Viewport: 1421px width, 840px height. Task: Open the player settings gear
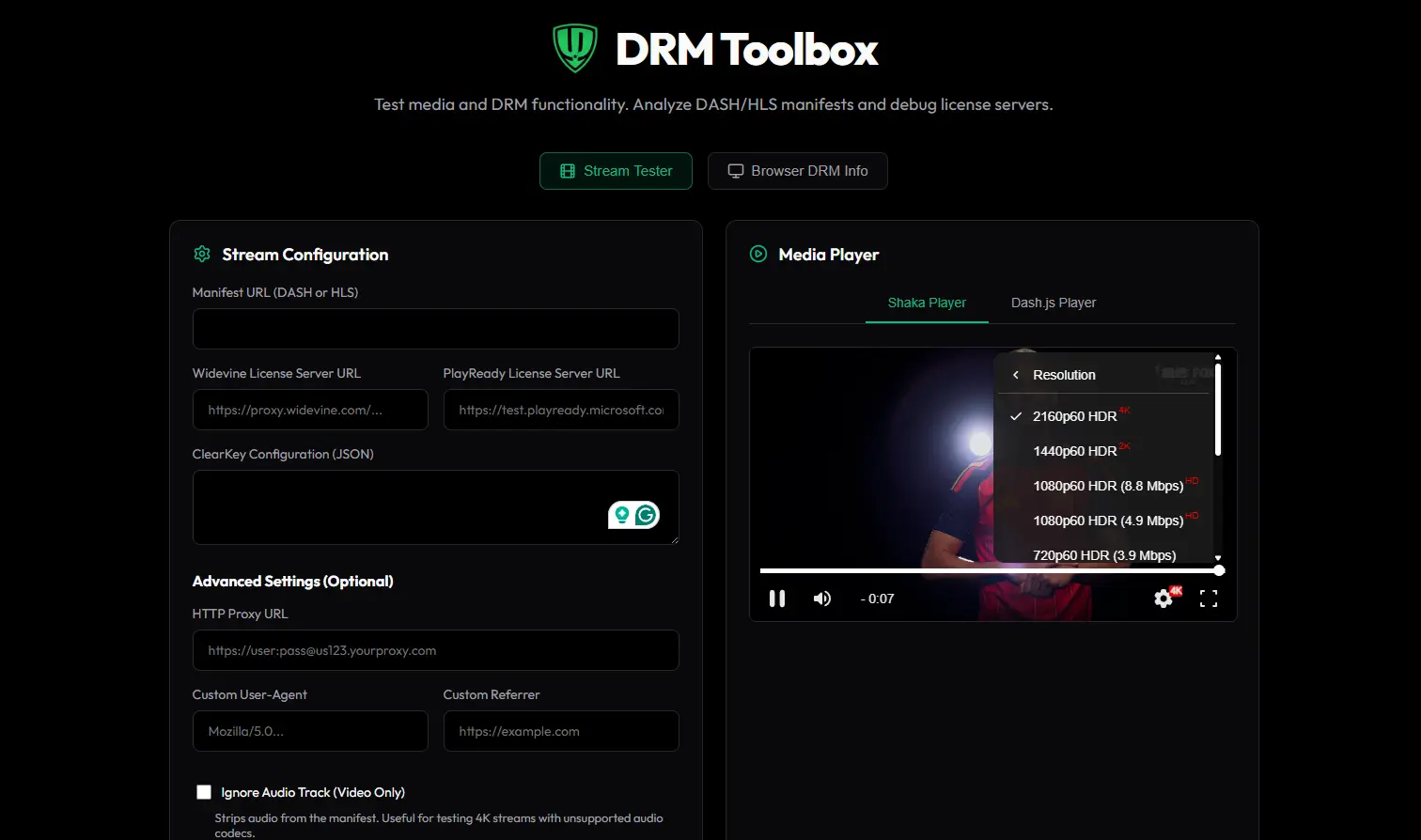[x=1163, y=599]
